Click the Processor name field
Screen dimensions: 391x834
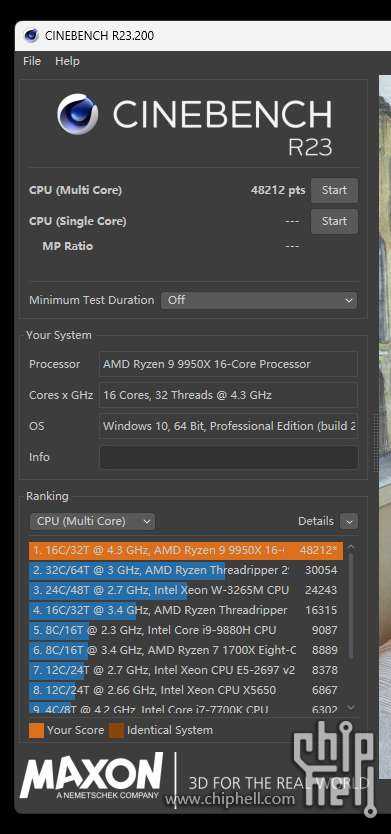[228, 364]
